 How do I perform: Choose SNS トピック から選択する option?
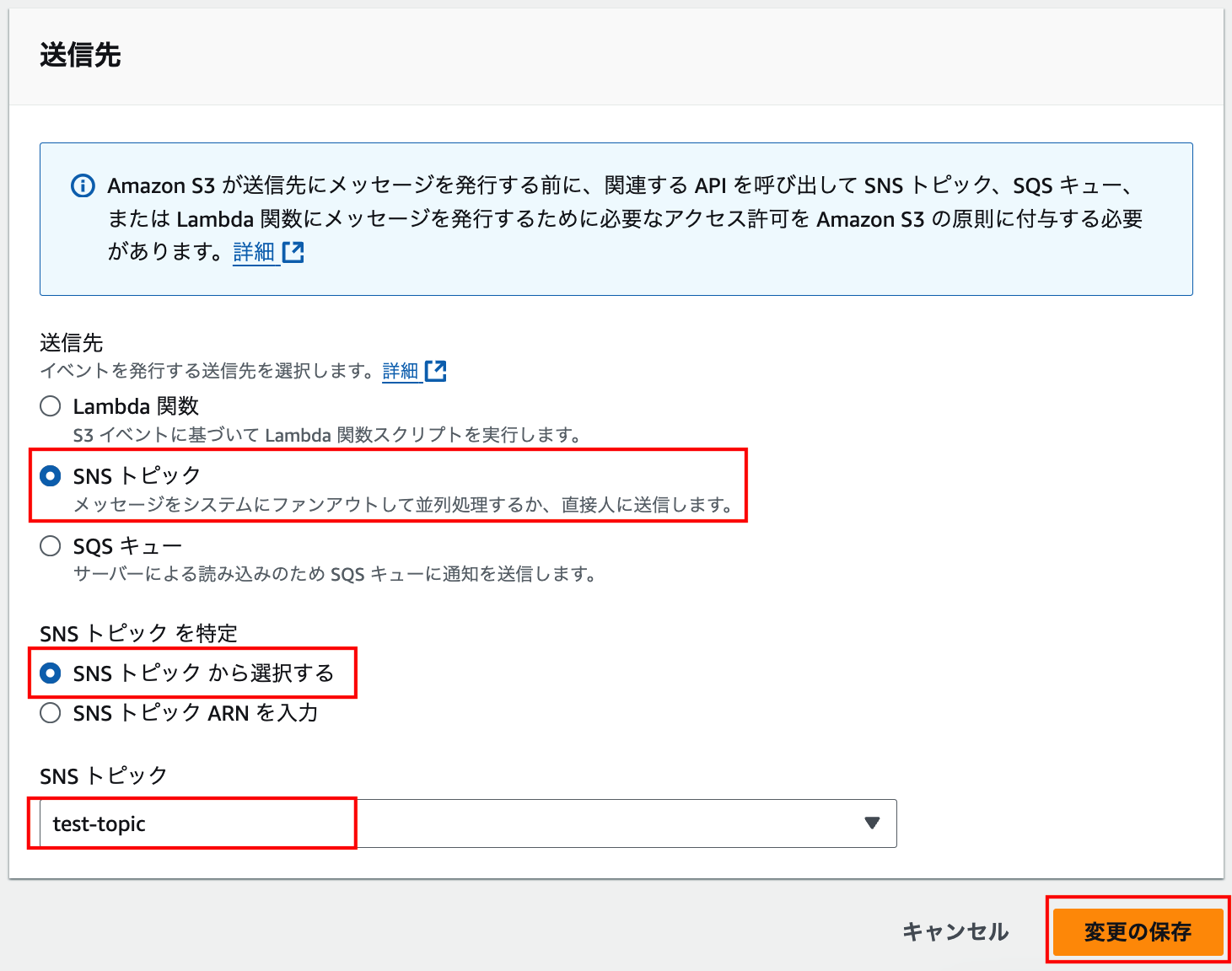51,673
